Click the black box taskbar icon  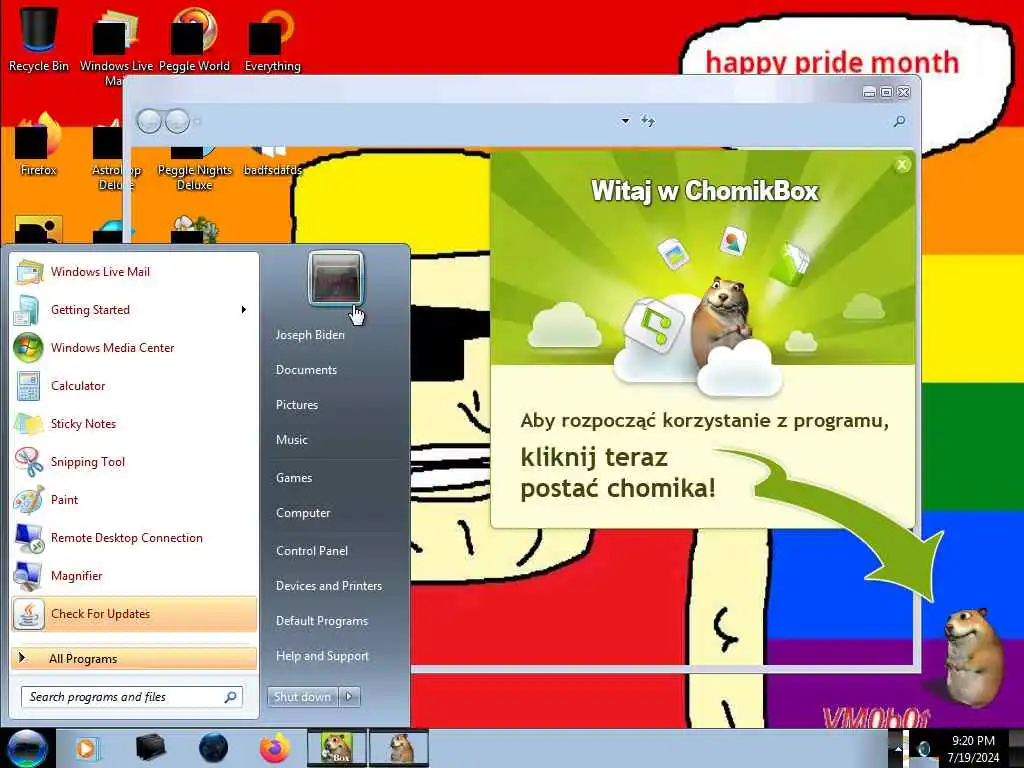(150, 748)
